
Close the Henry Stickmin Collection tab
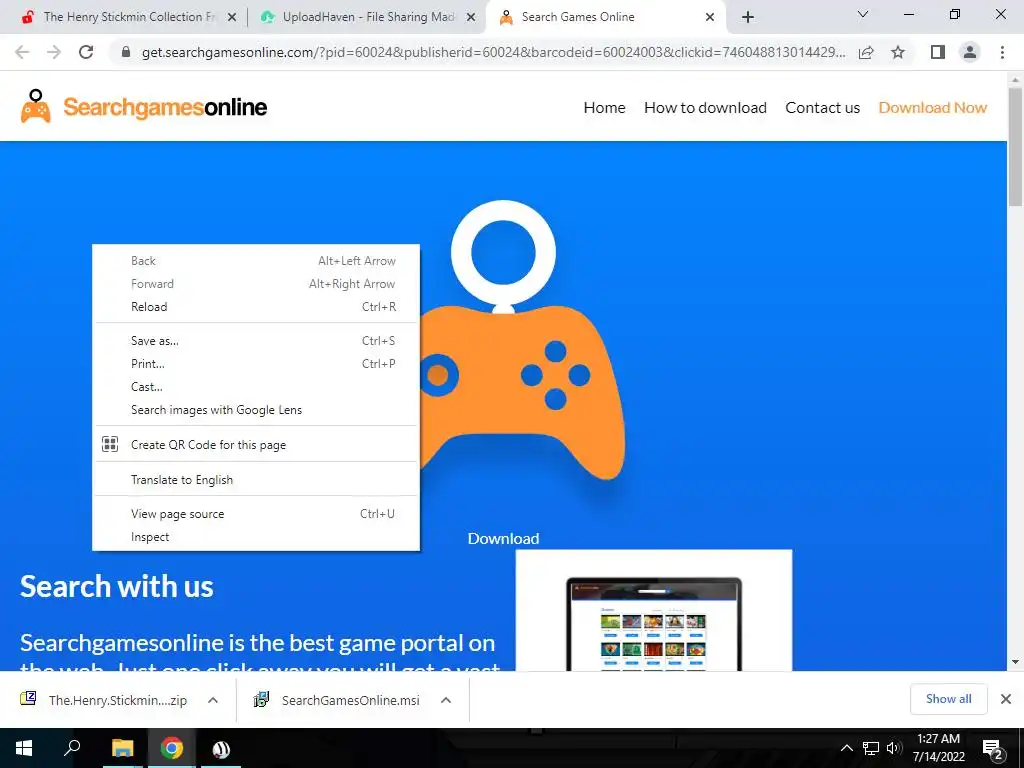(231, 18)
